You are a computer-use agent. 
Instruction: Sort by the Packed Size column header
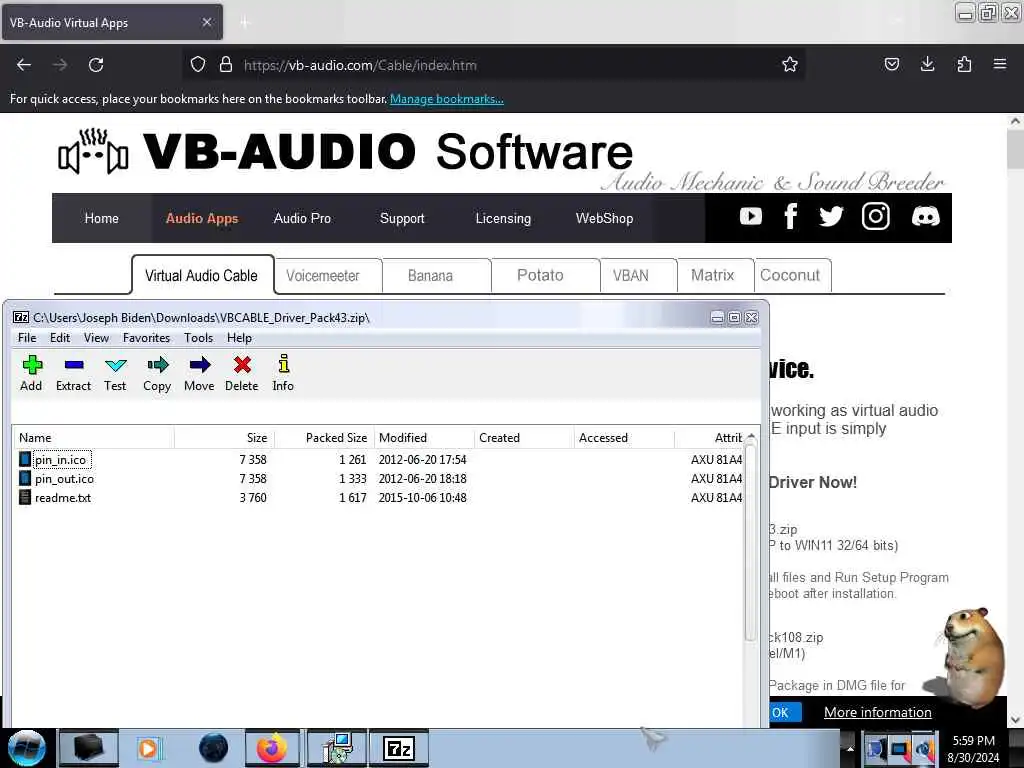(x=324, y=438)
